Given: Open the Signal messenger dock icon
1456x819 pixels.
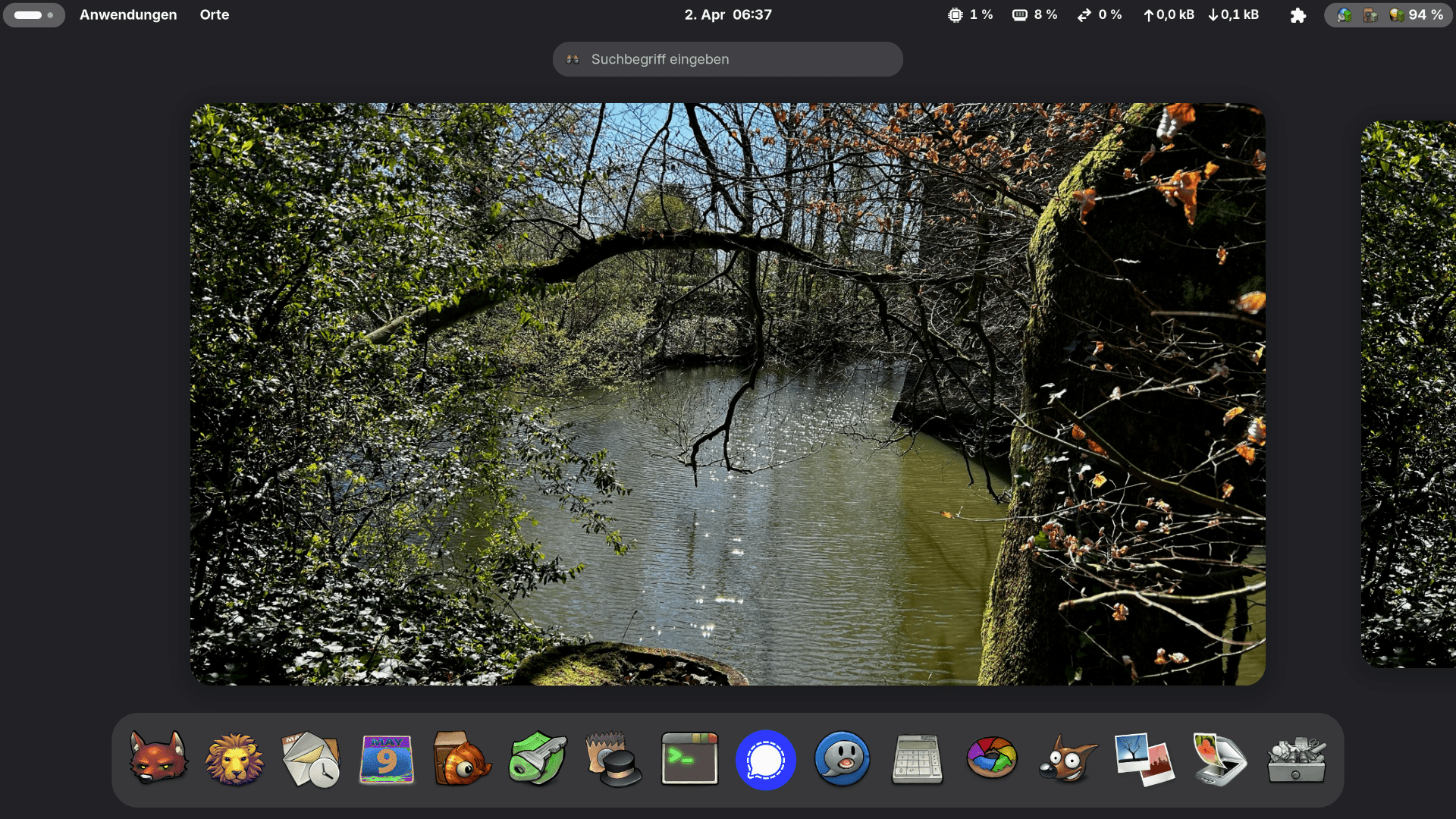Looking at the screenshot, I should pos(765,760).
